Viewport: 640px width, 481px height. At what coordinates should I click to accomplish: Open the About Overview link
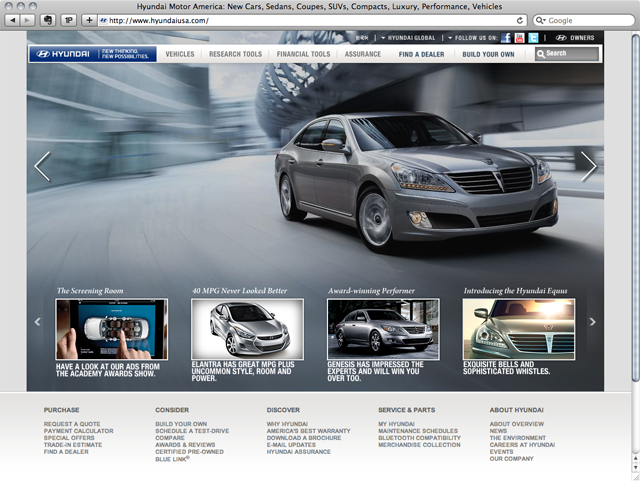pos(517,424)
